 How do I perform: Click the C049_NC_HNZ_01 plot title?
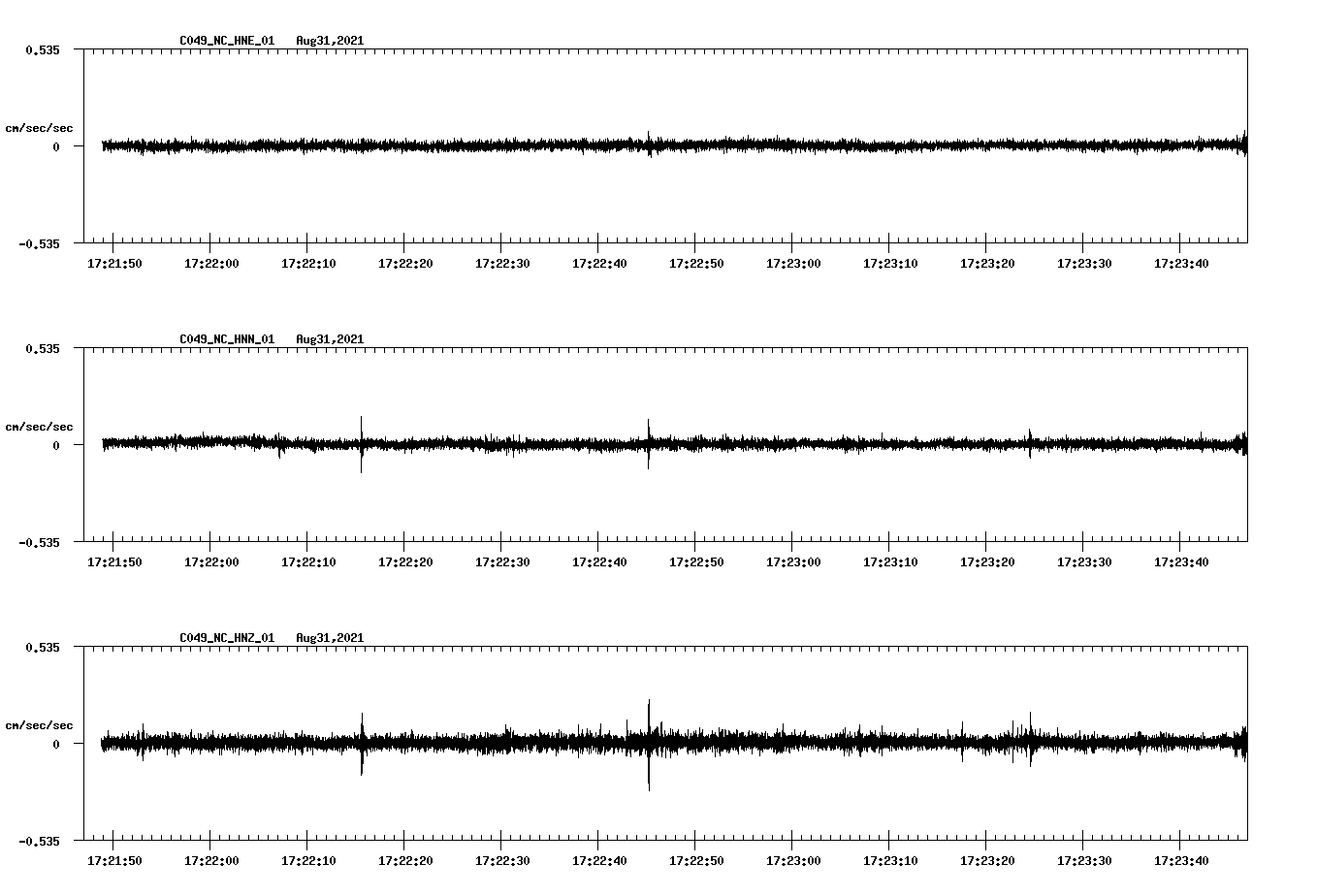pos(227,638)
